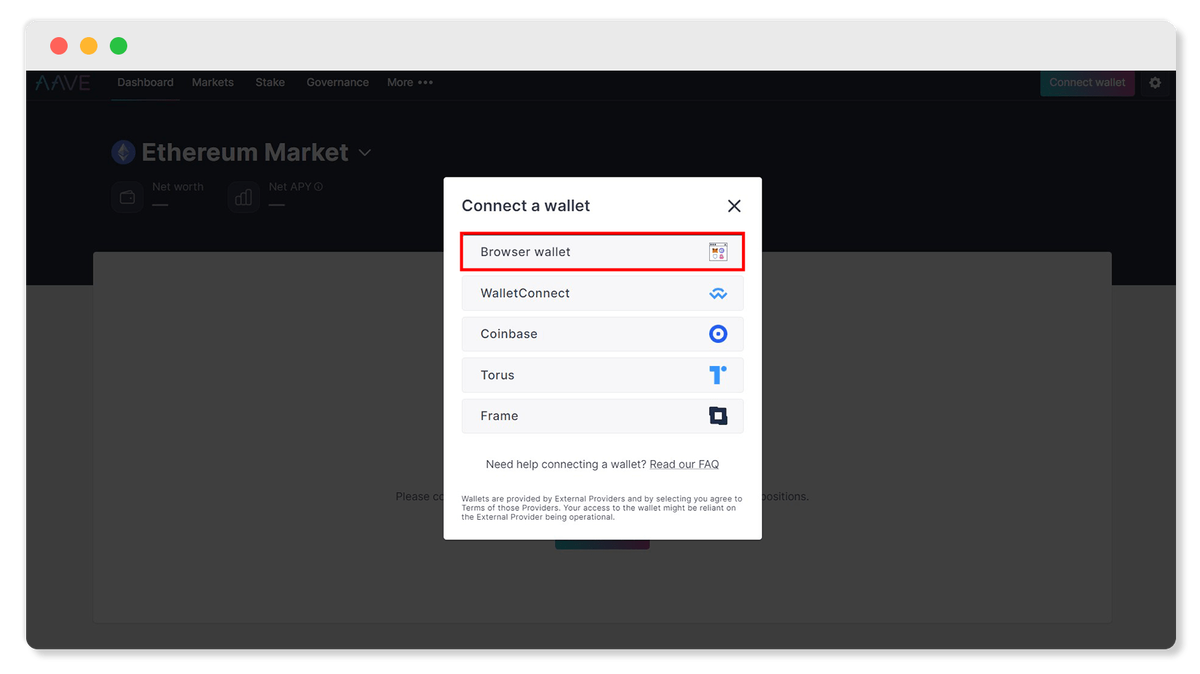Click 'Need help connecting a wallet?' text
The image size is (1200, 674).
coord(566,464)
